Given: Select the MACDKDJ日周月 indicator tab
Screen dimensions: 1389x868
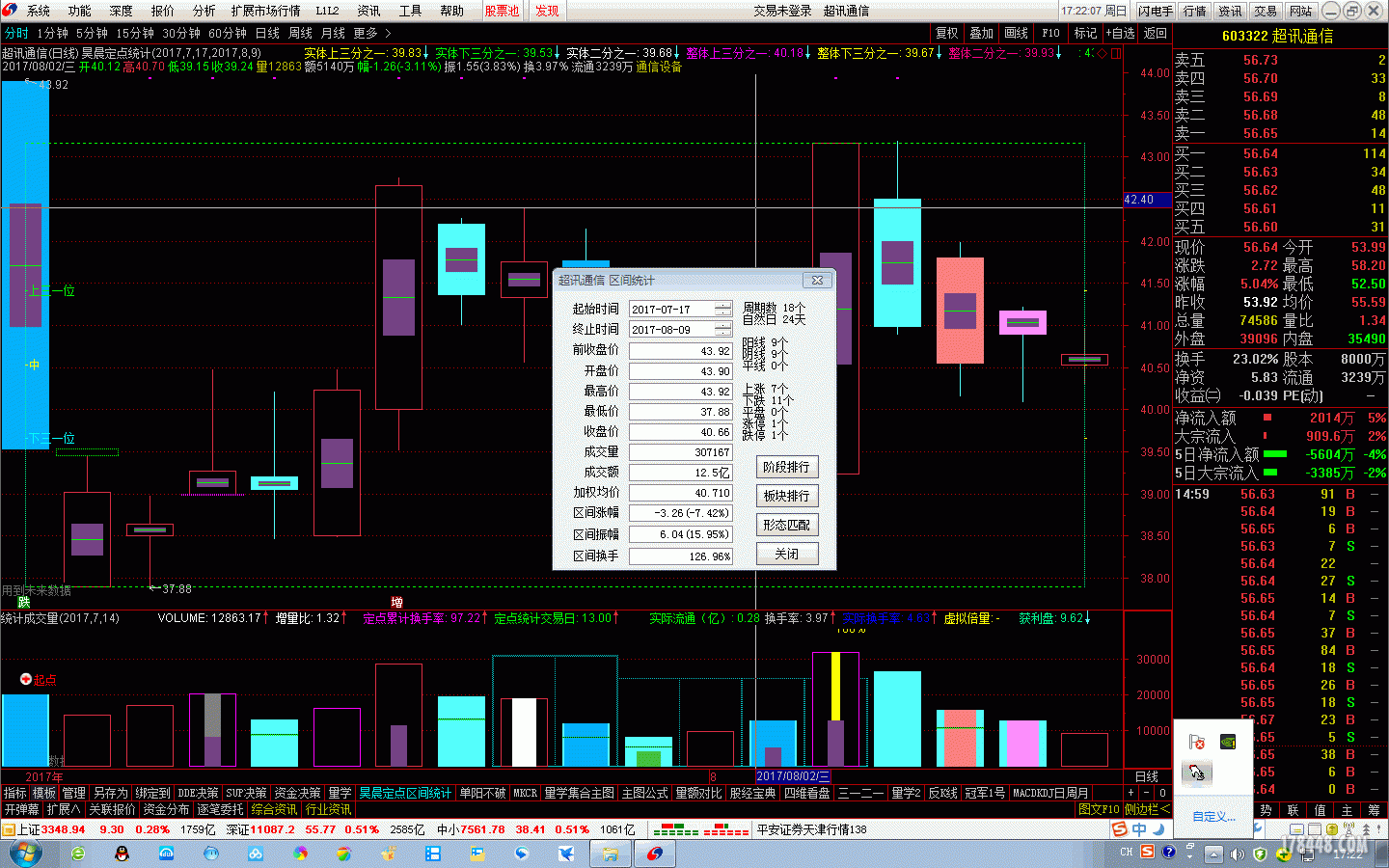Looking at the screenshot, I should (x=1049, y=793).
